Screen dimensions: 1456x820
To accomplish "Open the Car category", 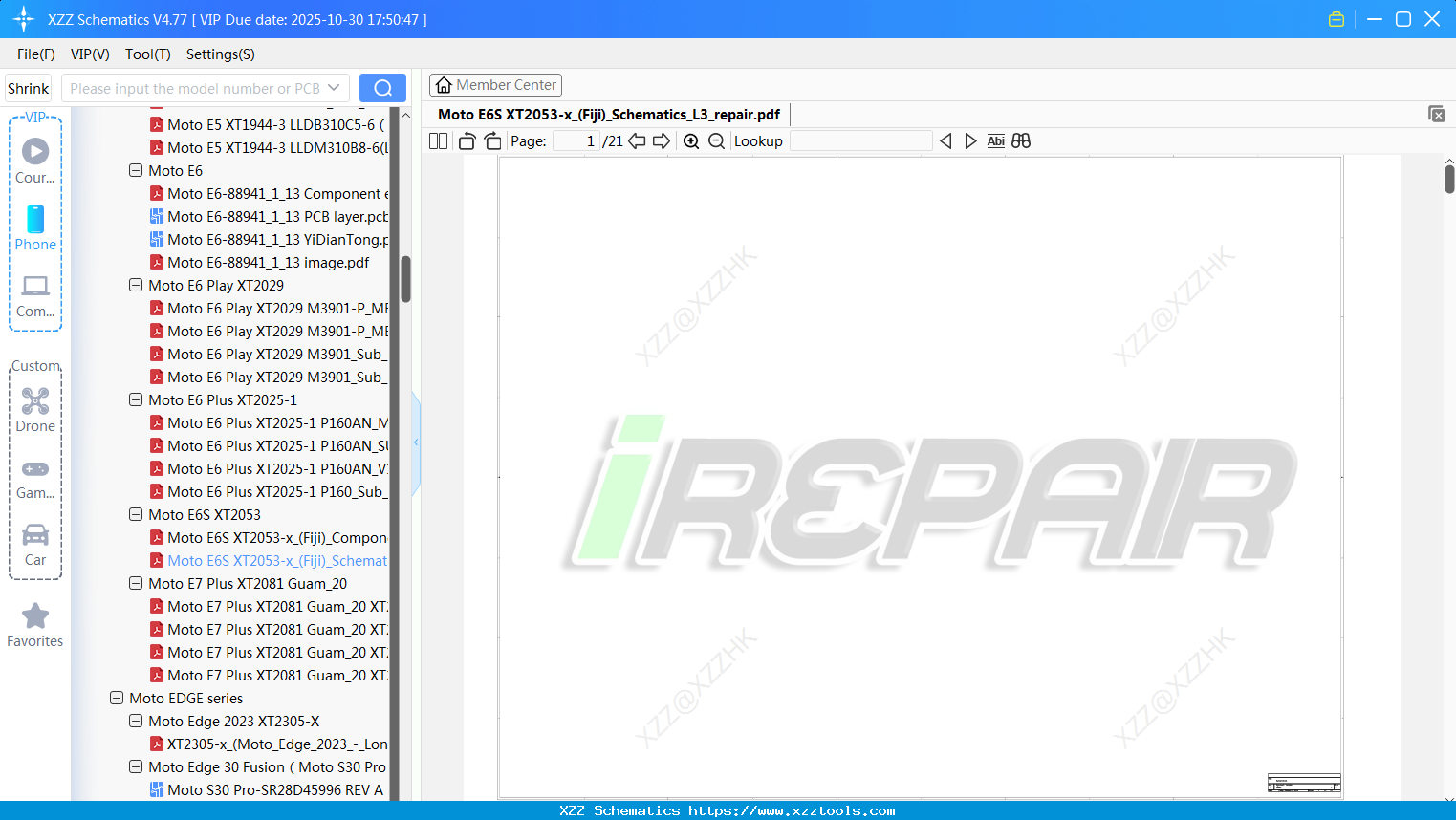I will click(35, 545).
